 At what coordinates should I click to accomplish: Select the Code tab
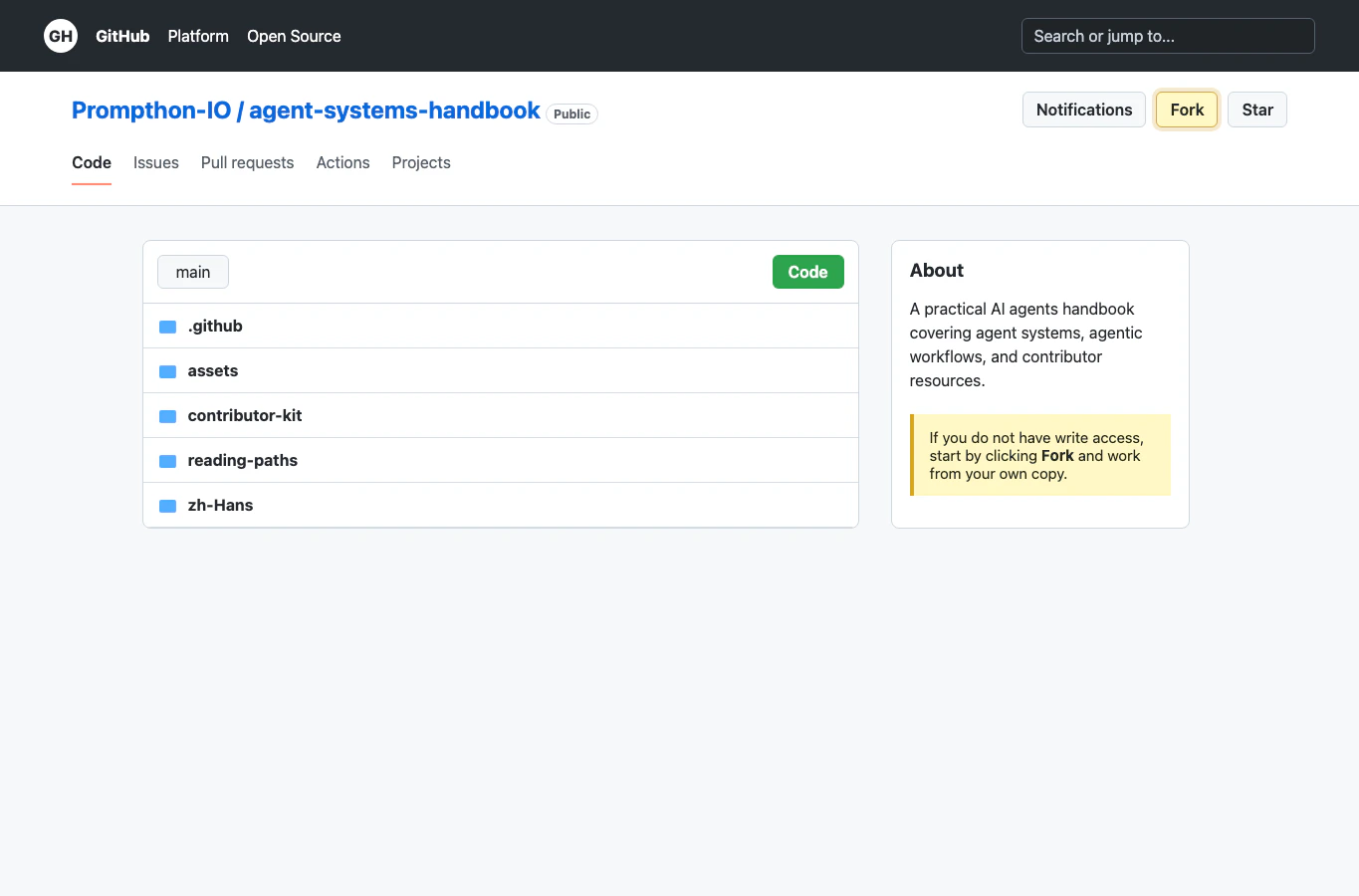(x=92, y=162)
